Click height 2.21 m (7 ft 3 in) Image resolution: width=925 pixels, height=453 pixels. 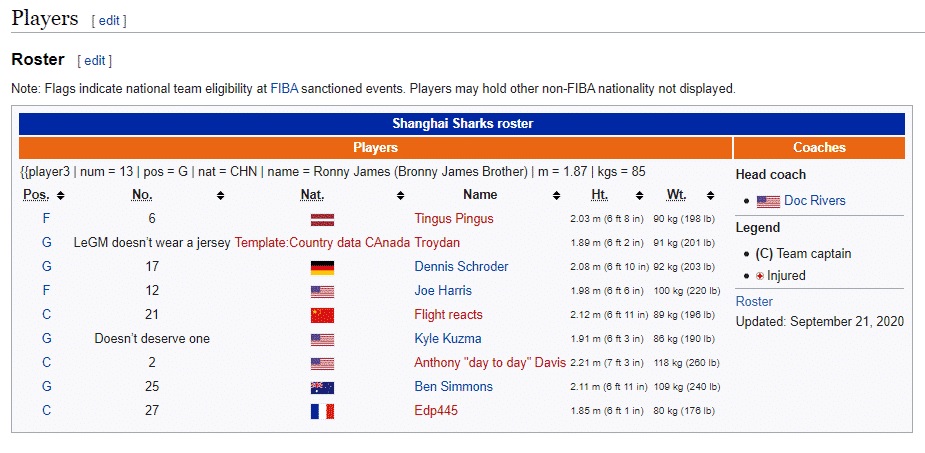click(x=608, y=363)
